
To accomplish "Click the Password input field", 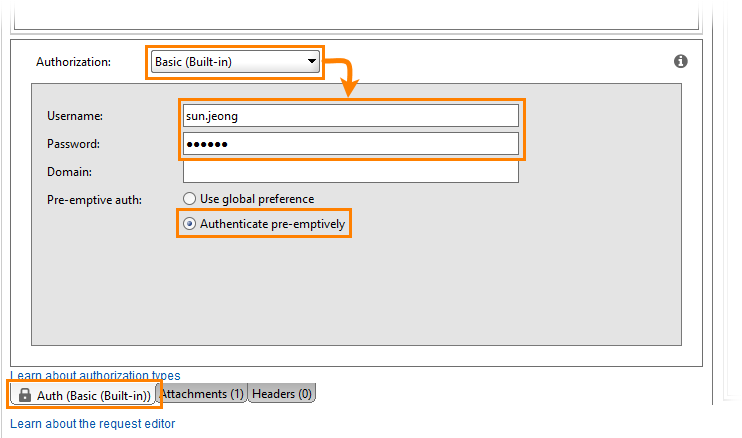I will pos(351,144).
